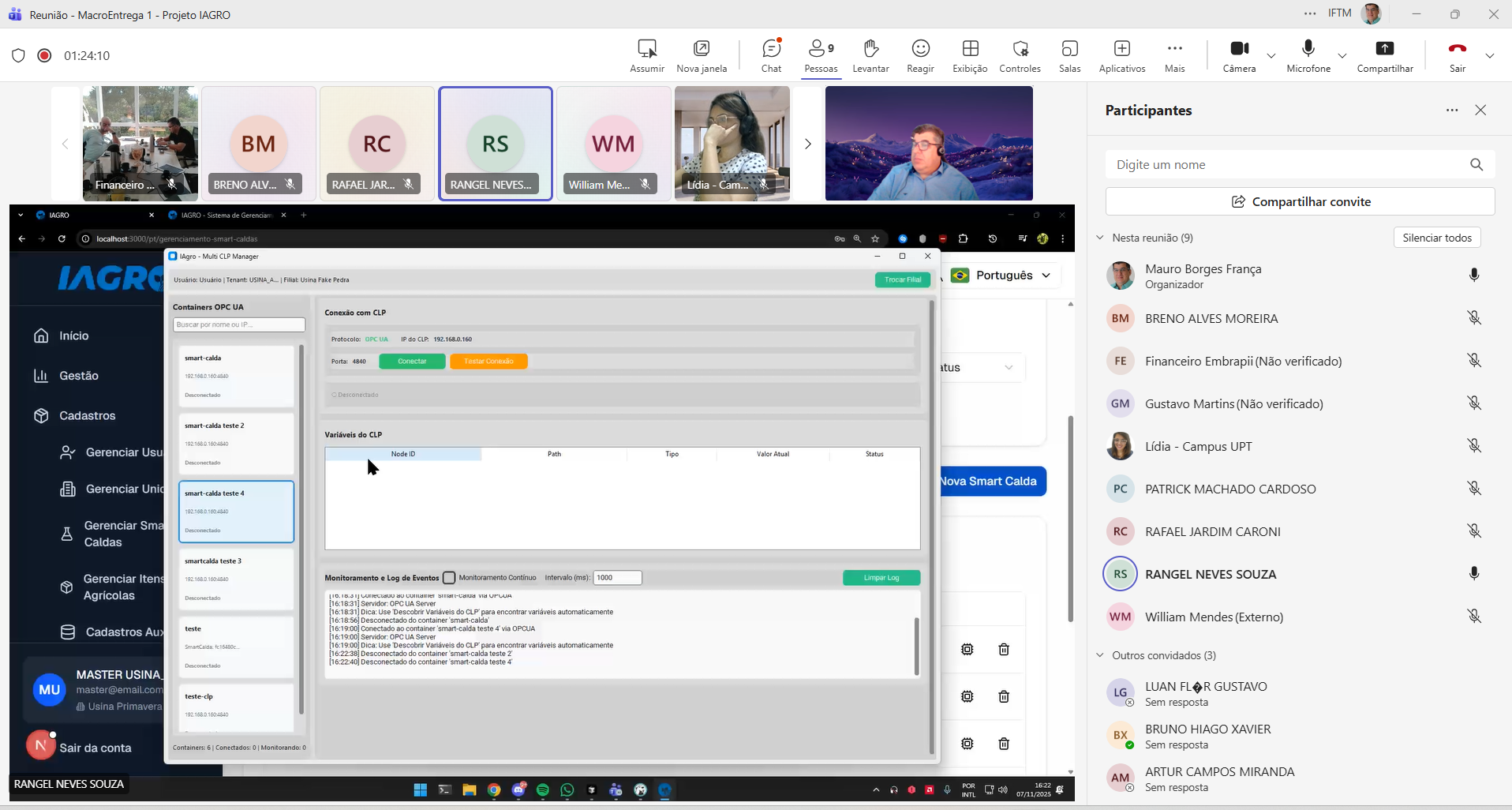The image size is (1512, 810).
Task: Collapse the Outros convidados (3) section
Action: pyautogui.click(x=1099, y=655)
